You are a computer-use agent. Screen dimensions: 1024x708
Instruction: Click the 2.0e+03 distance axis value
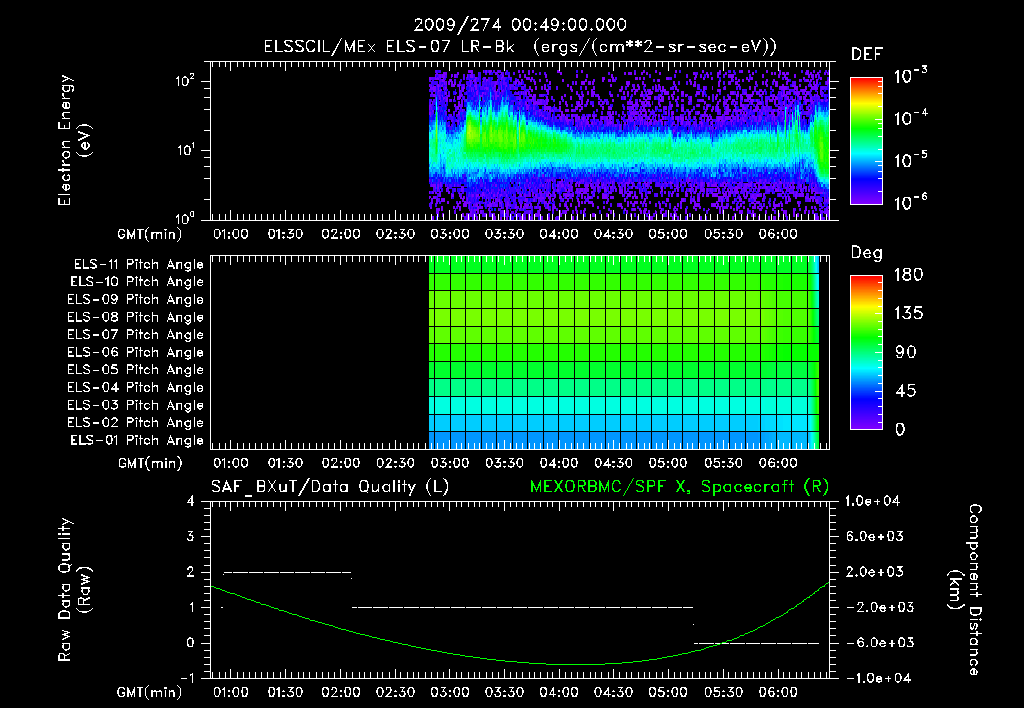point(875,572)
